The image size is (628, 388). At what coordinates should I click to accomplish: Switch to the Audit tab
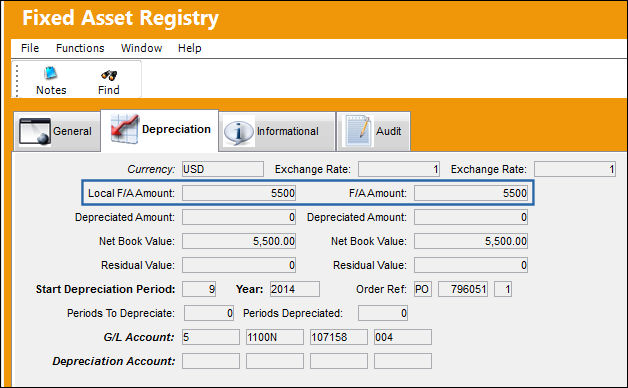click(x=374, y=131)
